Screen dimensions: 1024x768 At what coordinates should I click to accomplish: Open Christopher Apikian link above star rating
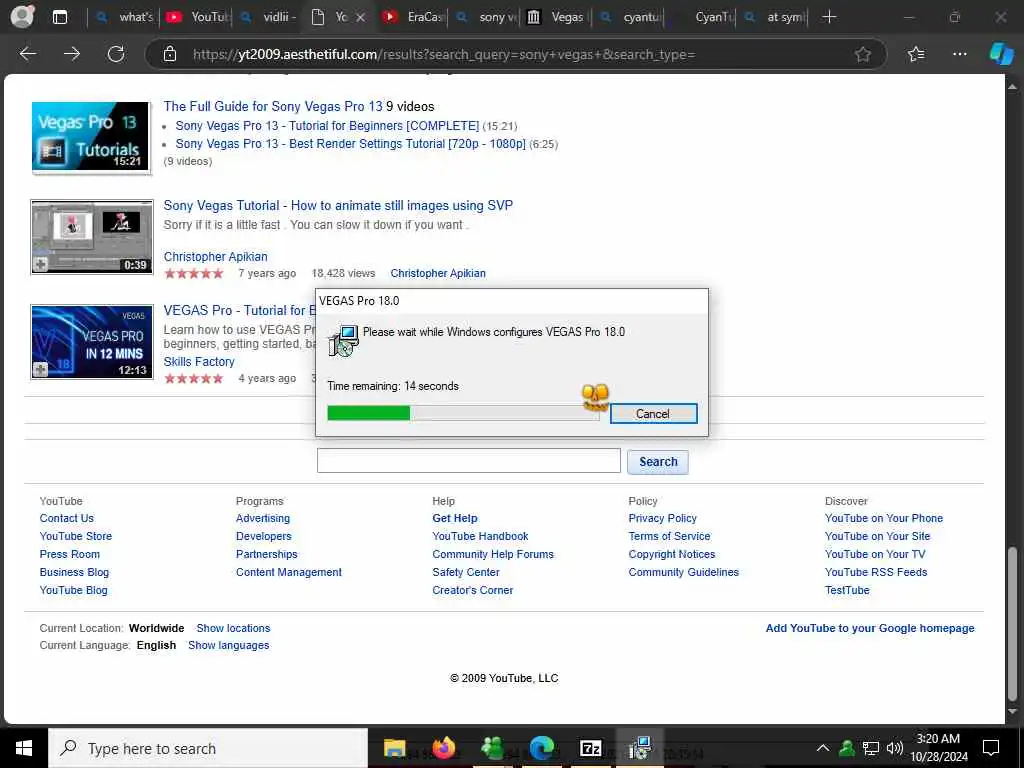tap(216, 257)
